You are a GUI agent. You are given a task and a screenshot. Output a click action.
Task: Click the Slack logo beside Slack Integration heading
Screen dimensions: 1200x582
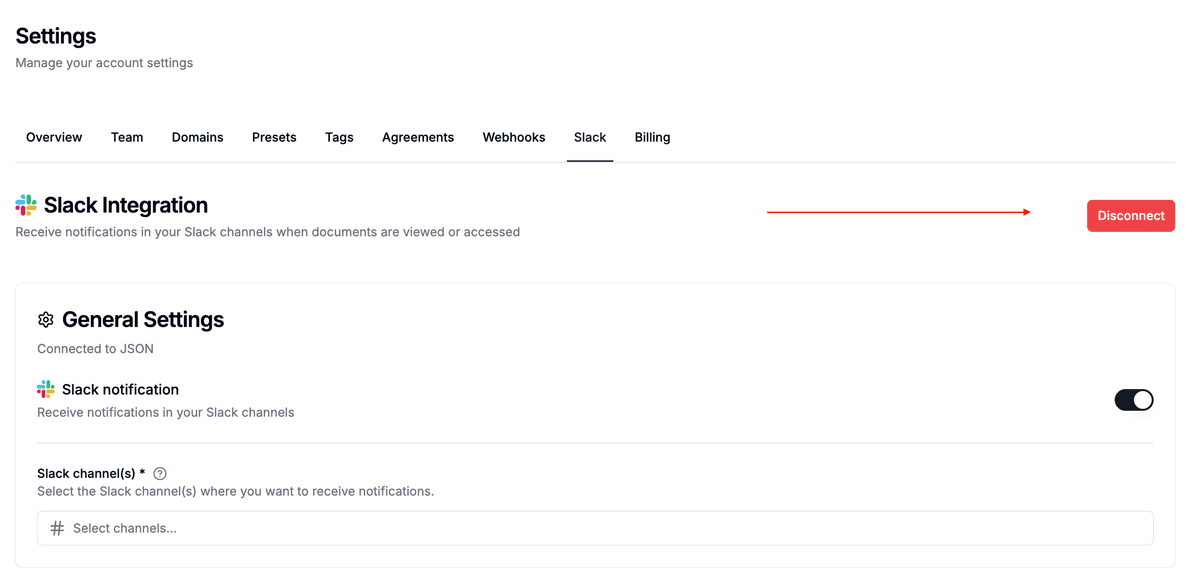(x=24, y=205)
